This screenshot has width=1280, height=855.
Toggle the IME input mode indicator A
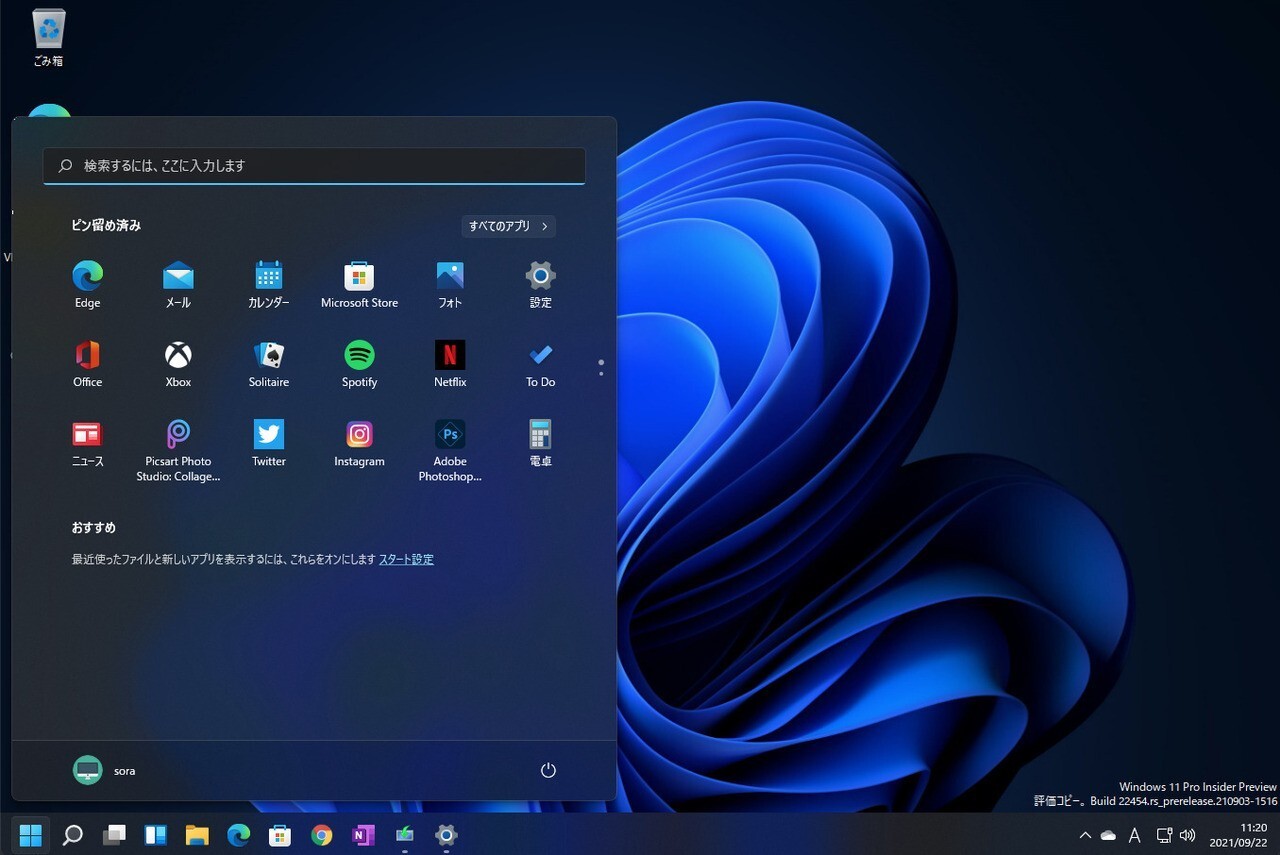1135,835
